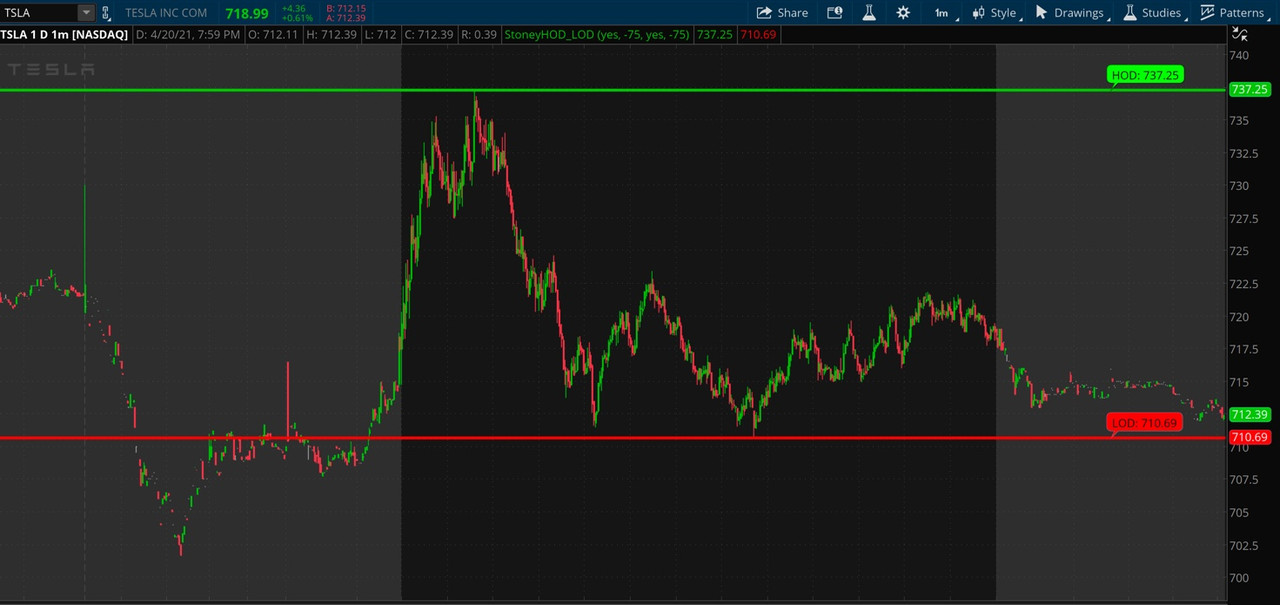Toggle the crossed-arrows icon at top-right of chart
This screenshot has width=1280, height=605.
click(x=1241, y=34)
